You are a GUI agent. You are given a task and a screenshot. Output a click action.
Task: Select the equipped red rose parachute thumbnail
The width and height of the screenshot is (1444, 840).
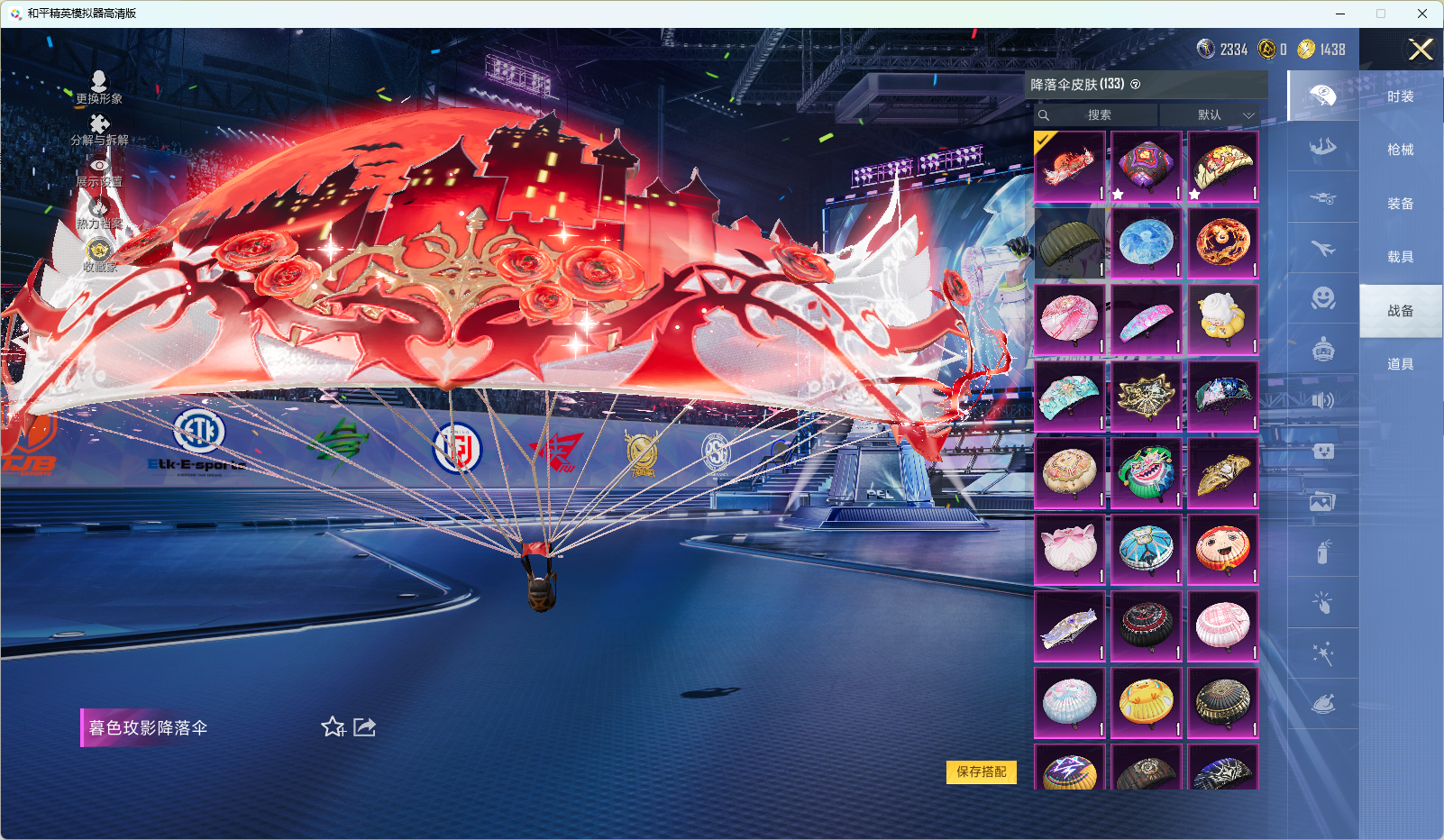click(x=1070, y=167)
